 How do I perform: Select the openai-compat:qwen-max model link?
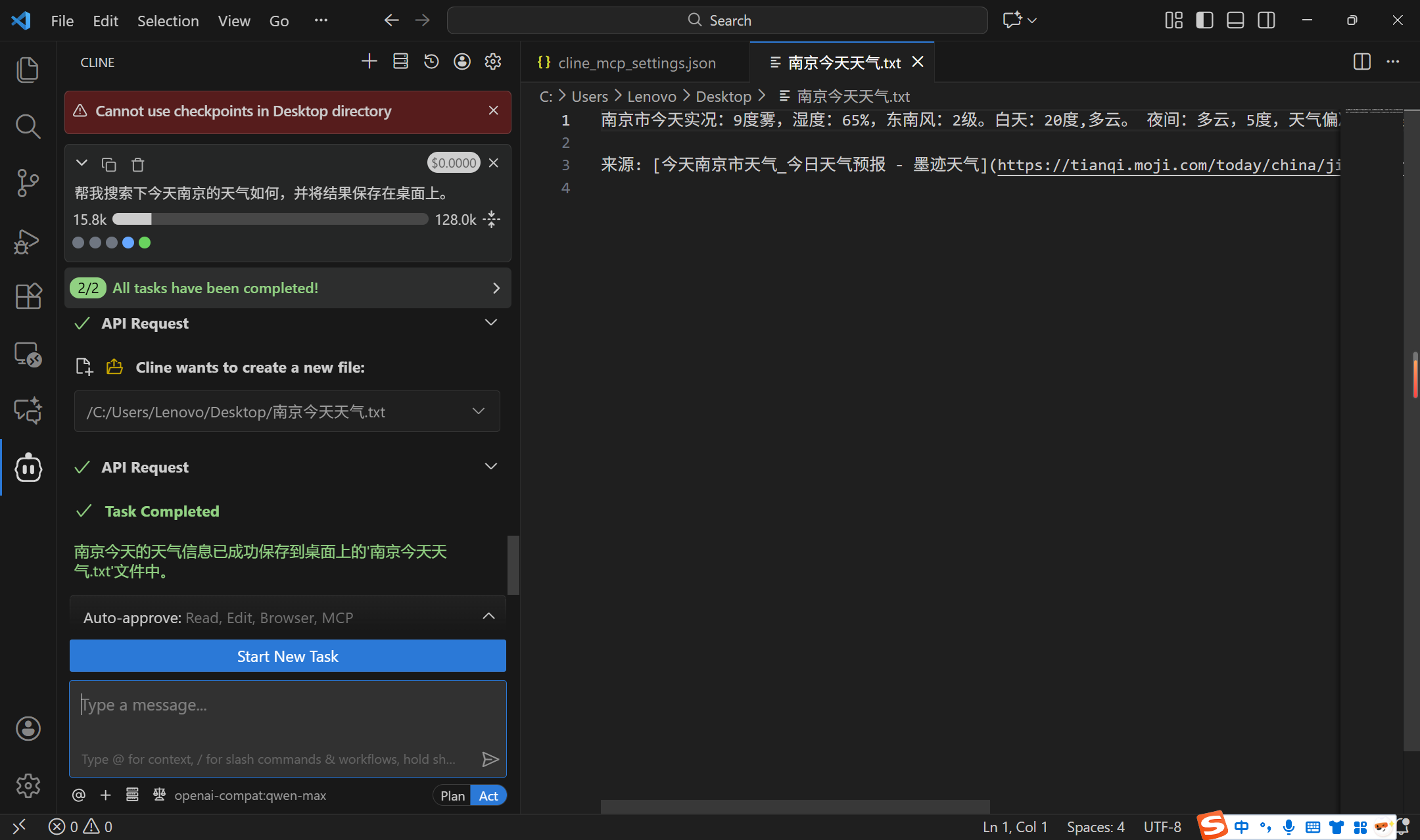pyautogui.click(x=250, y=795)
